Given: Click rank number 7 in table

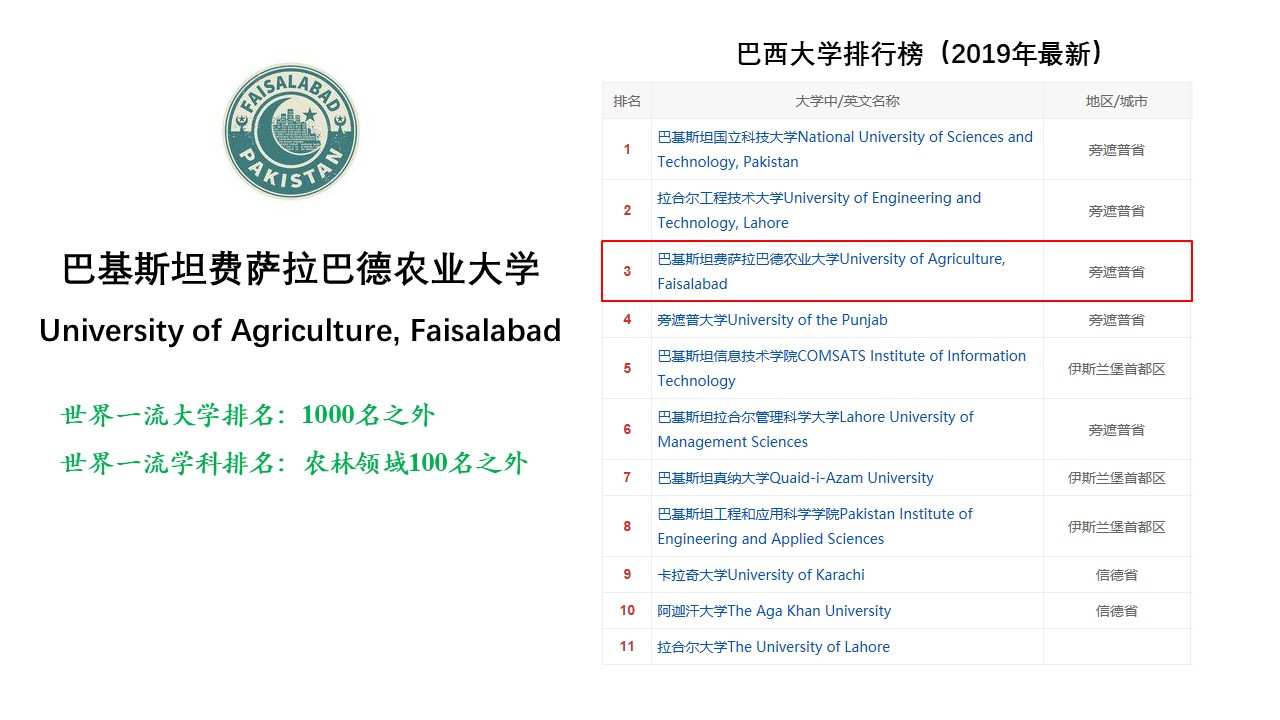Looking at the screenshot, I should tap(627, 478).
